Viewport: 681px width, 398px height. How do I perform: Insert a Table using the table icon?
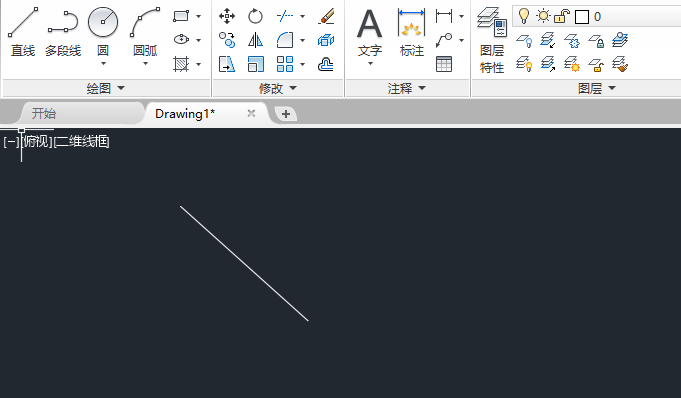click(444, 64)
